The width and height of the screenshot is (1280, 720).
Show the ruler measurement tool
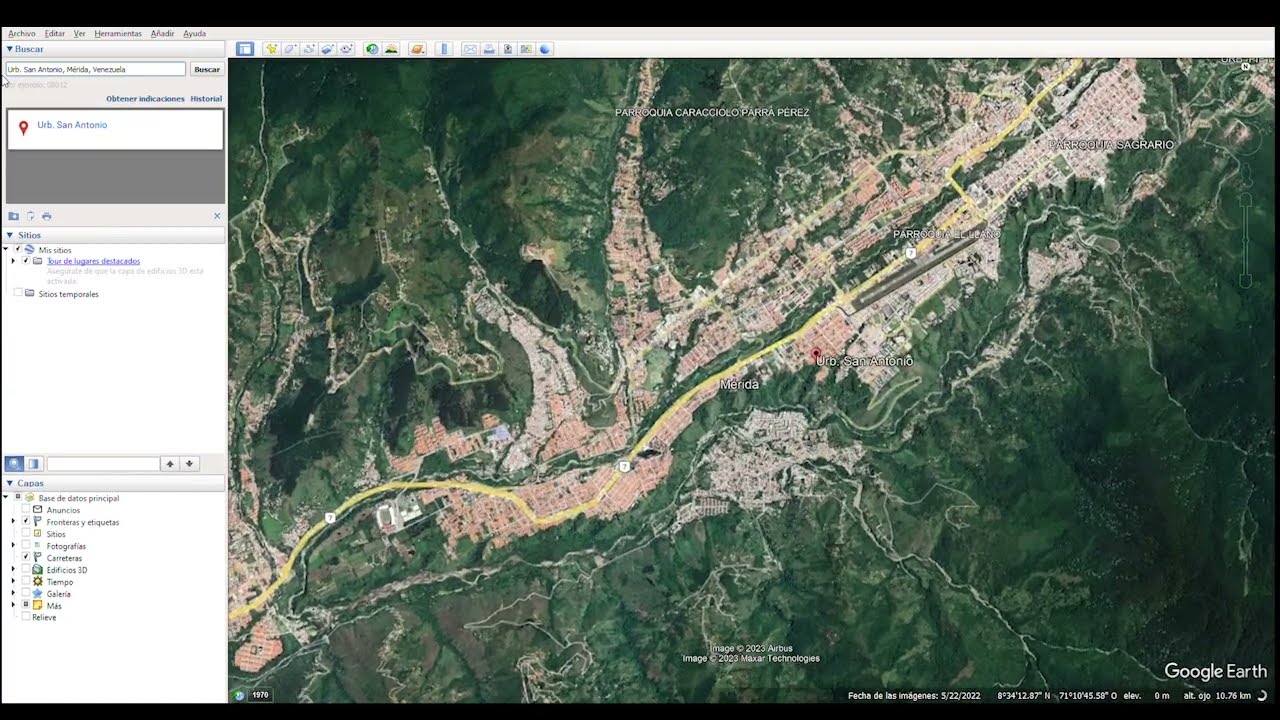[x=444, y=49]
